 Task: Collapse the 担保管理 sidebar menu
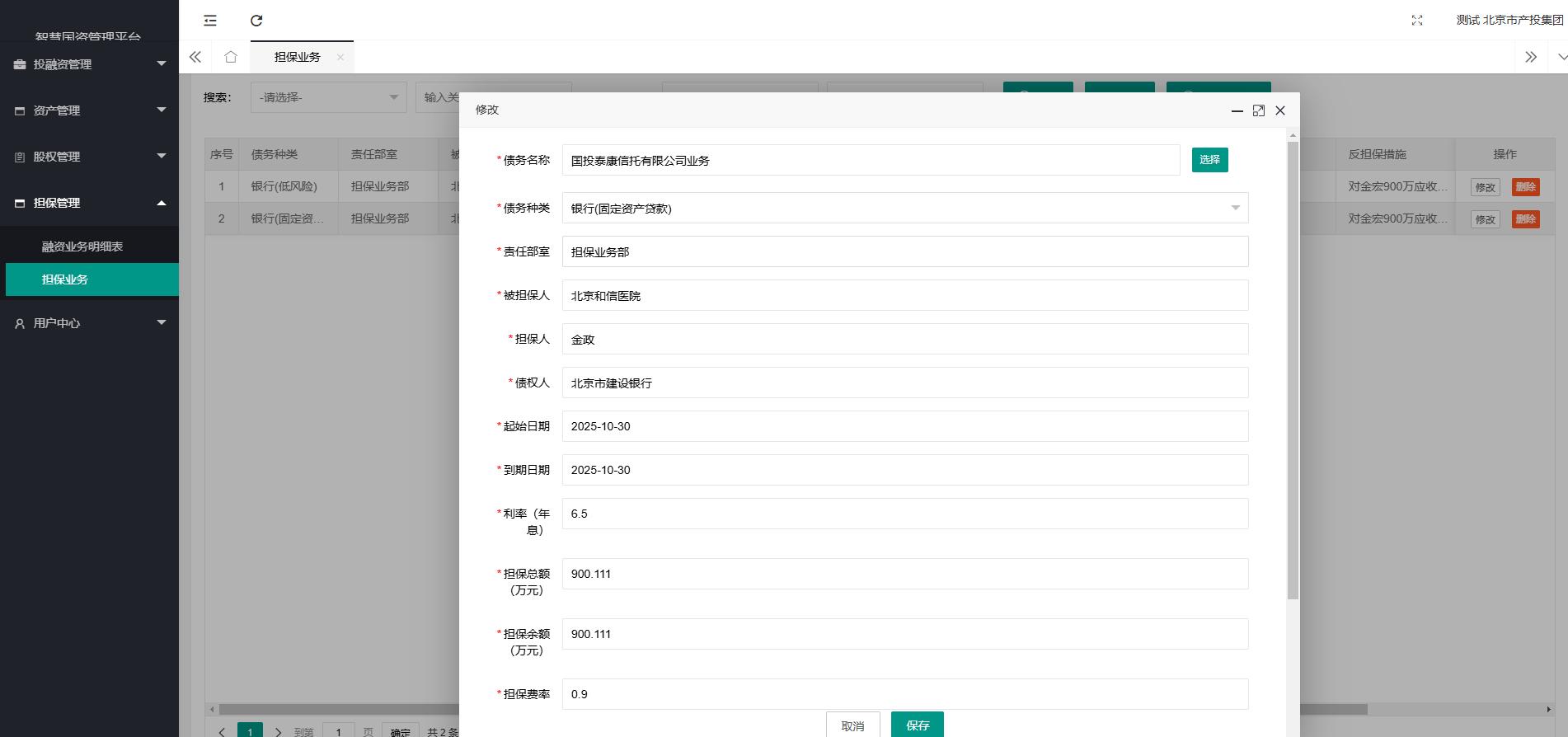(x=89, y=203)
